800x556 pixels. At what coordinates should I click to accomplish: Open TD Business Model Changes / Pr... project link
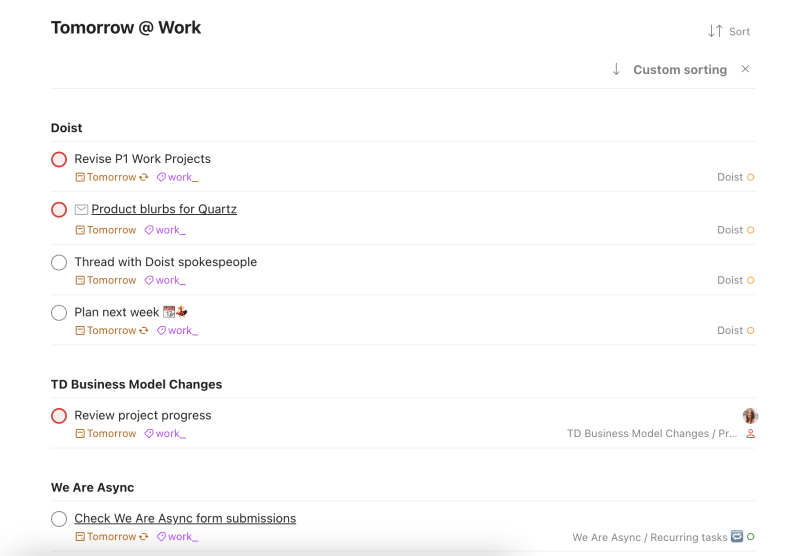tap(652, 434)
